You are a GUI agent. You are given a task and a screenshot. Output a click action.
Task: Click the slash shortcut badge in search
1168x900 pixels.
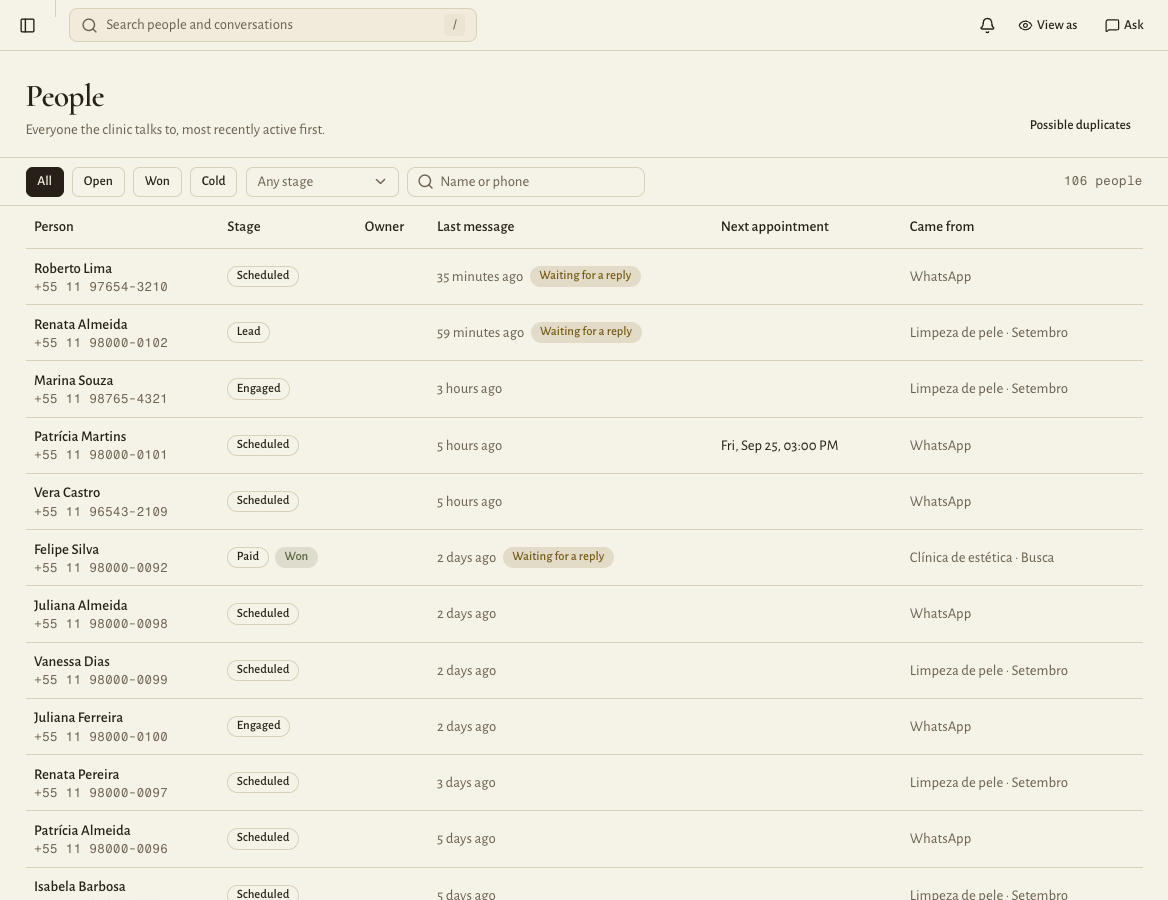click(454, 25)
